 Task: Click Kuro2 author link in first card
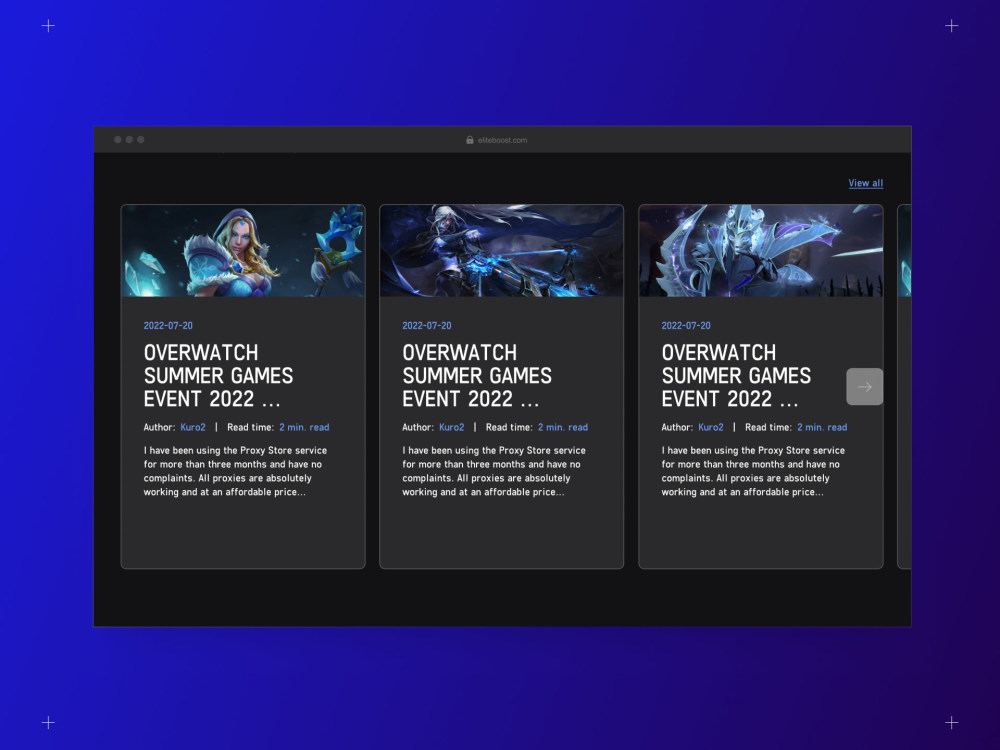tap(193, 427)
